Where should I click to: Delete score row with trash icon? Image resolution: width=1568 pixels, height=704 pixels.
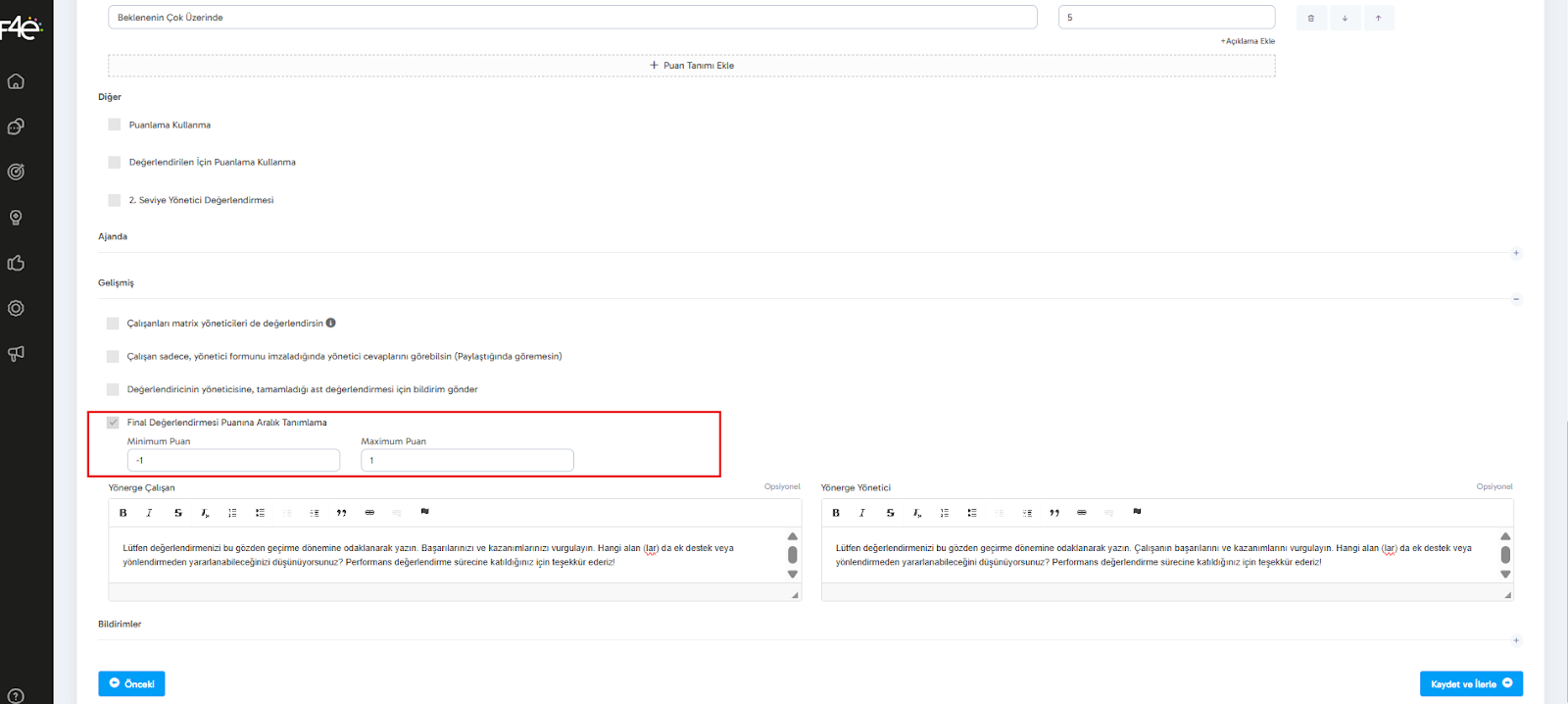click(x=1311, y=18)
